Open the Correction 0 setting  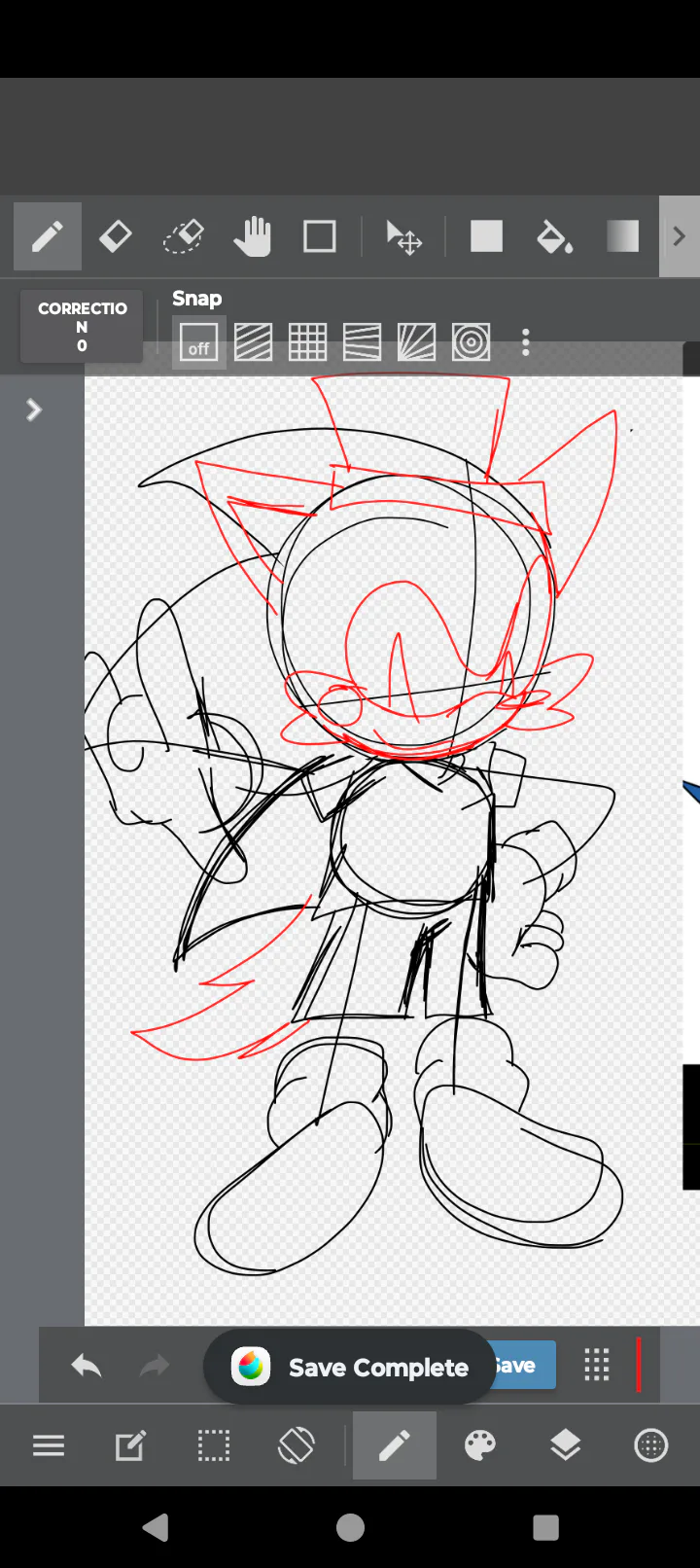82,327
